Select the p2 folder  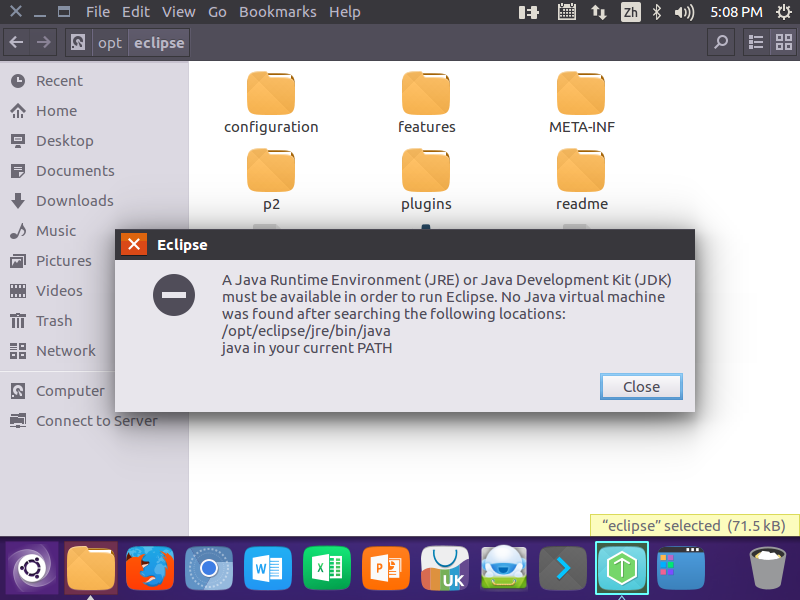point(271,180)
